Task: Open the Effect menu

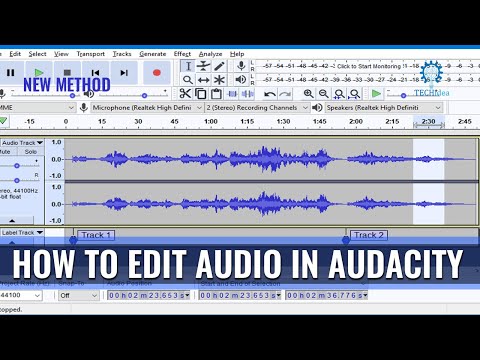Action: [182, 54]
